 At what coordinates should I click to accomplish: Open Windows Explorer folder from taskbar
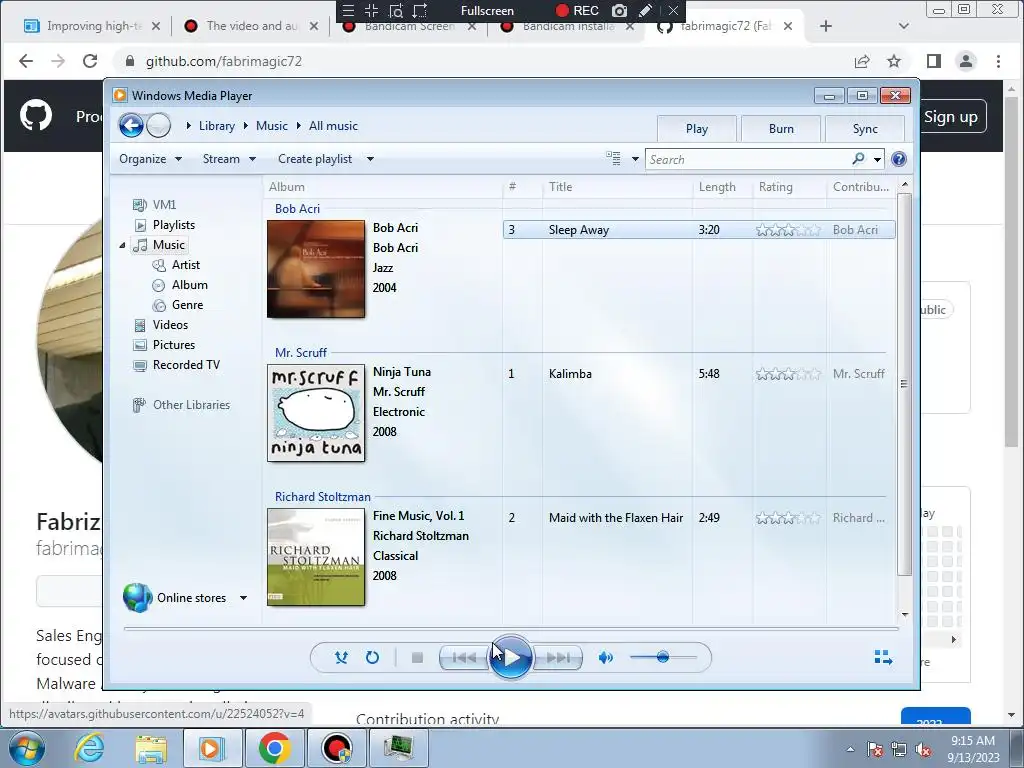(x=151, y=748)
